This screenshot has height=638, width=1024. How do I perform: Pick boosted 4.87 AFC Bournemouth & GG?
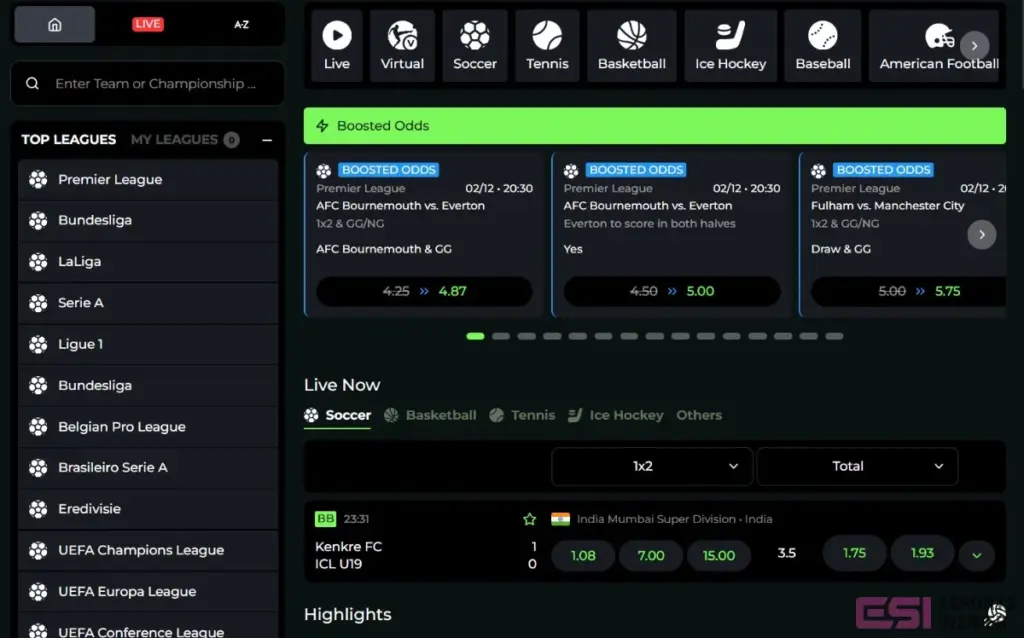[424, 291]
